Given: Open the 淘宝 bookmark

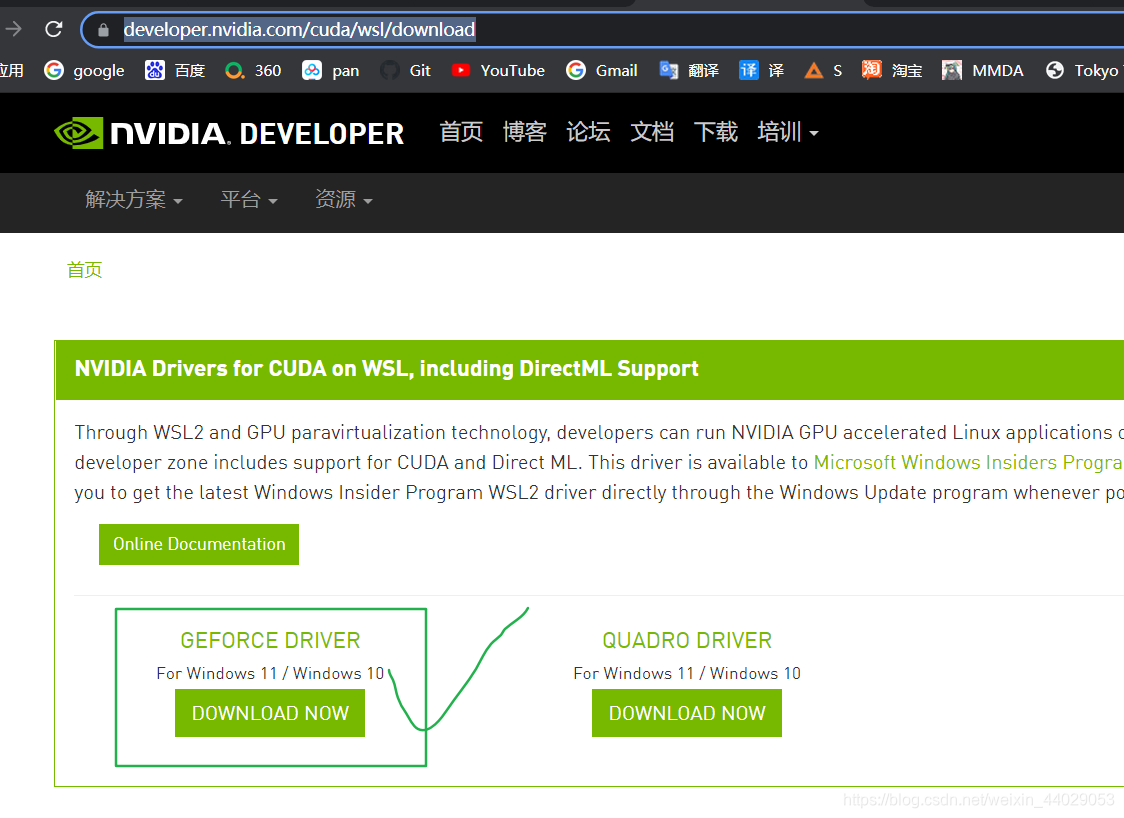Looking at the screenshot, I should [892, 70].
